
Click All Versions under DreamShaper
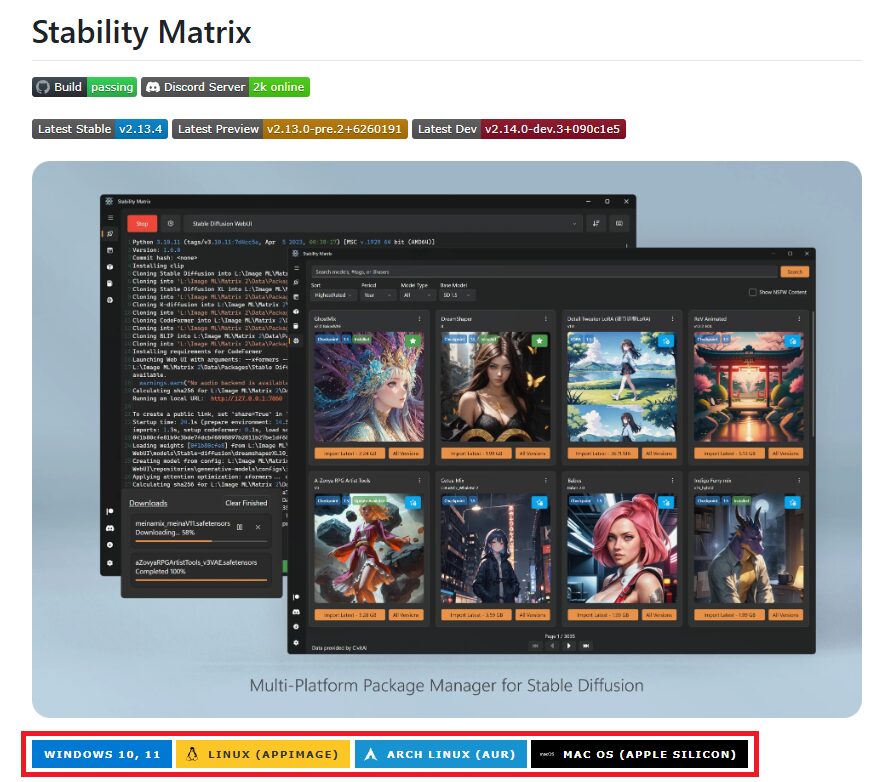click(x=532, y=453)
